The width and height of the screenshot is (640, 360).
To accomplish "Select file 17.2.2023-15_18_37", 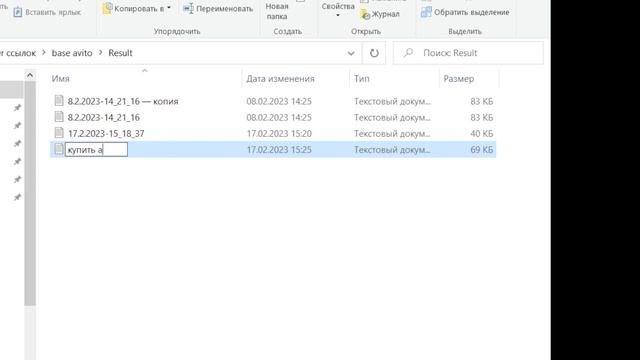I will coord(106,133).
